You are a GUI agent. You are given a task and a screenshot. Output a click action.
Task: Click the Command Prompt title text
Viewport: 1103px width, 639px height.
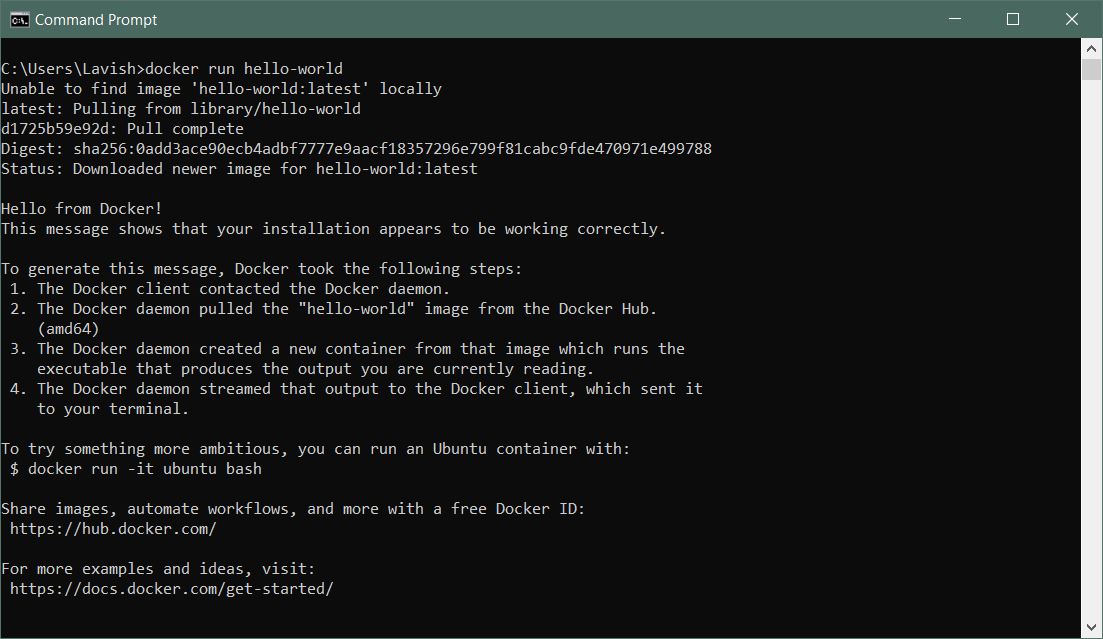96,19
